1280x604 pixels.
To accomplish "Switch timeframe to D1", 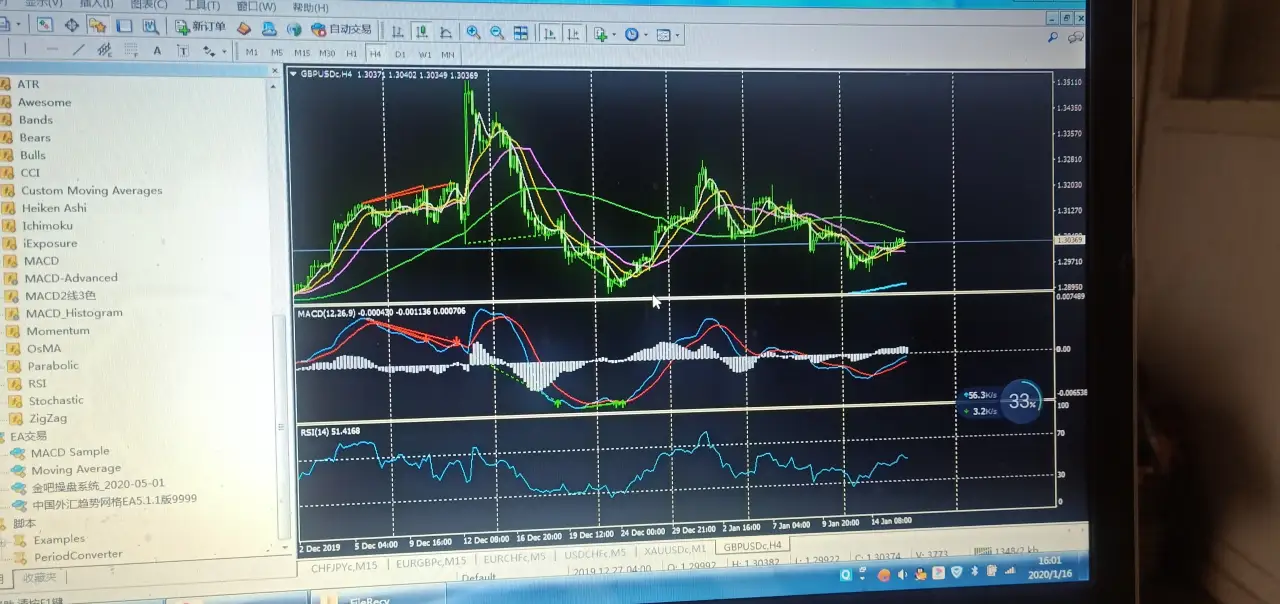I will [x=400, y=54].
